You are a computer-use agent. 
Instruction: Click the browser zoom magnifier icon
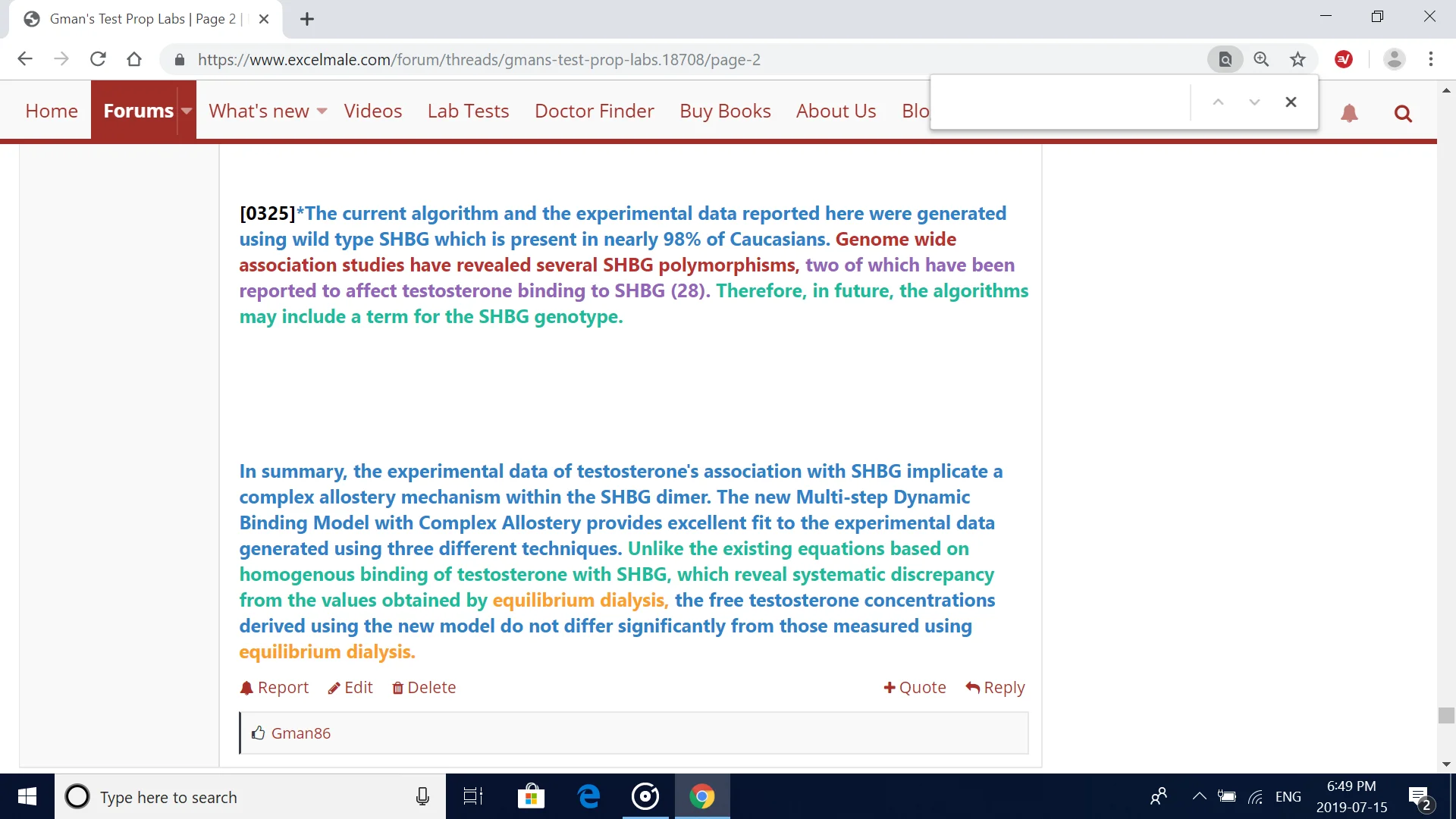pyautogui.click(x=1261, y=59)
